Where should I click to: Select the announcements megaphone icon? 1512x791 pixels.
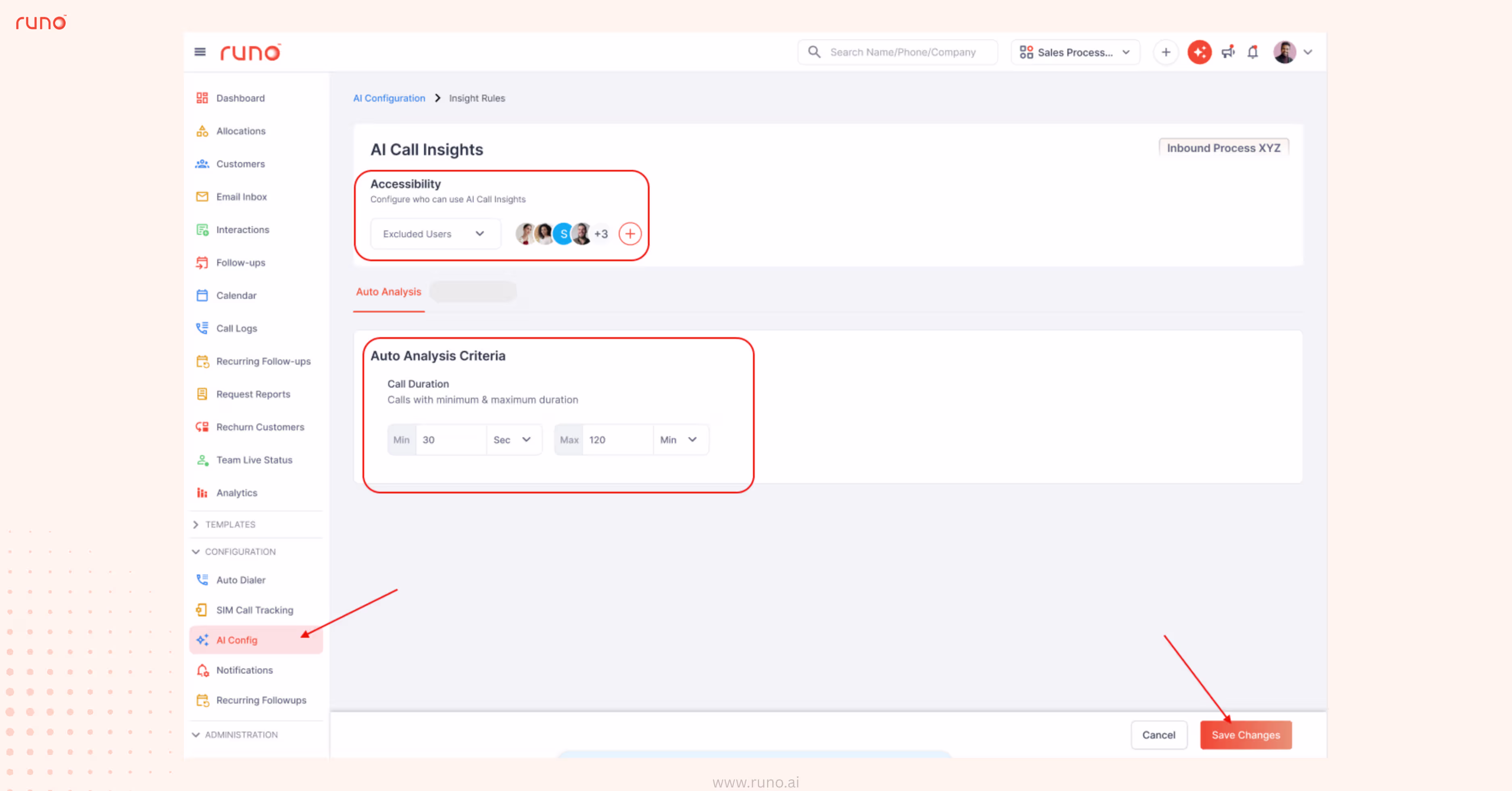(1227, 52)
